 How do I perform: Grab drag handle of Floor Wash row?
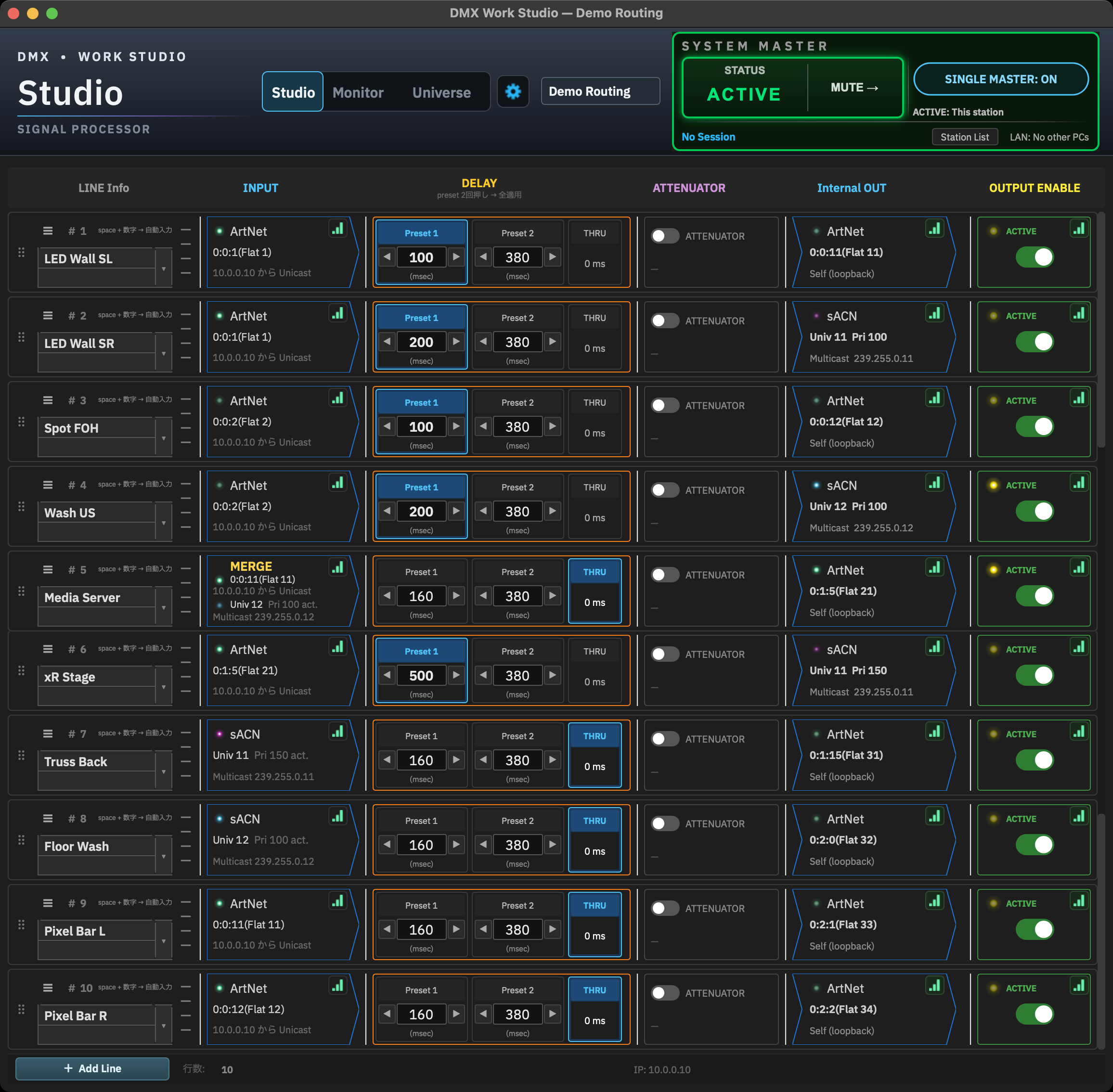21,840
